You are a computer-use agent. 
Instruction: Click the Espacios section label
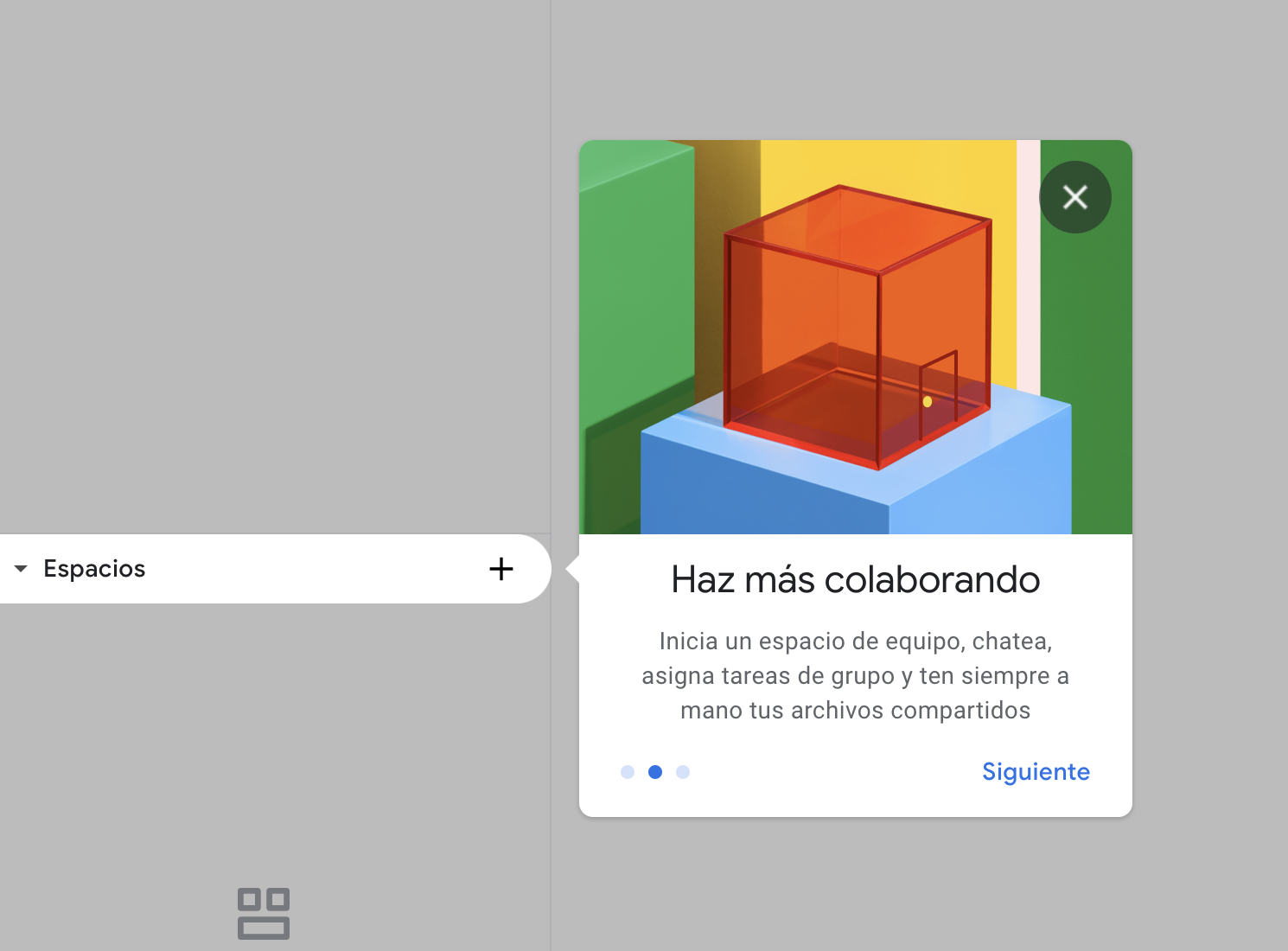(94, 569)
